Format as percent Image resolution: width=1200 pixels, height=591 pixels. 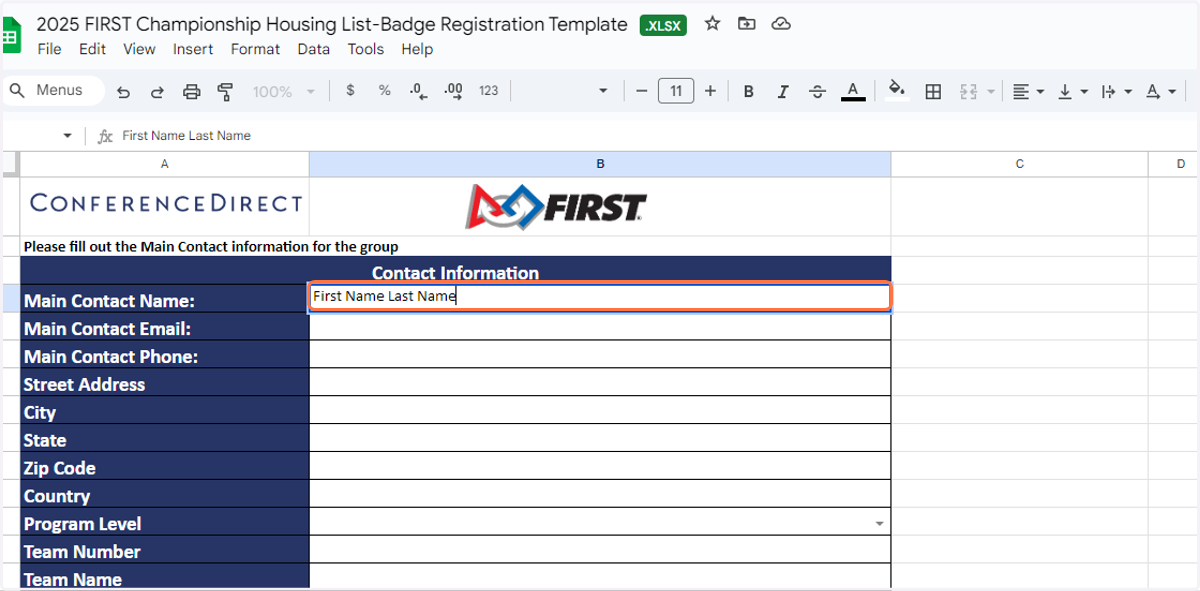click(384, 91)
